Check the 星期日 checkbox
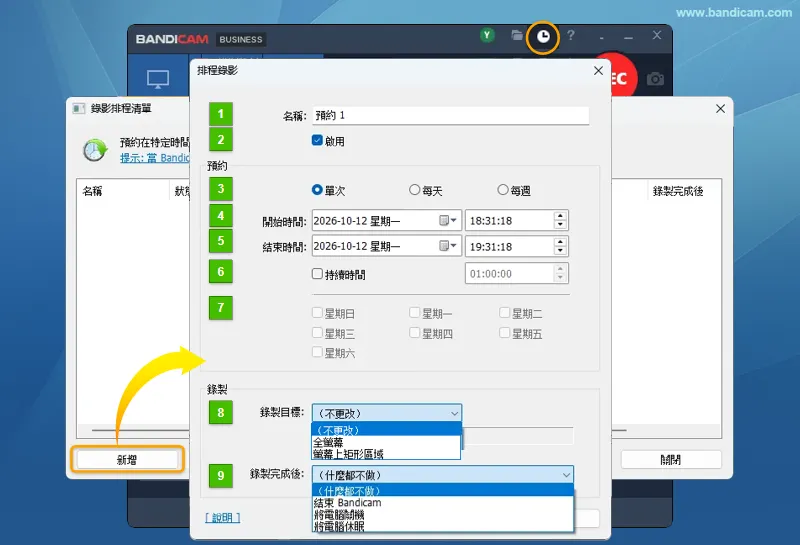Screen dimensions: 800x545 coord(317,312)
